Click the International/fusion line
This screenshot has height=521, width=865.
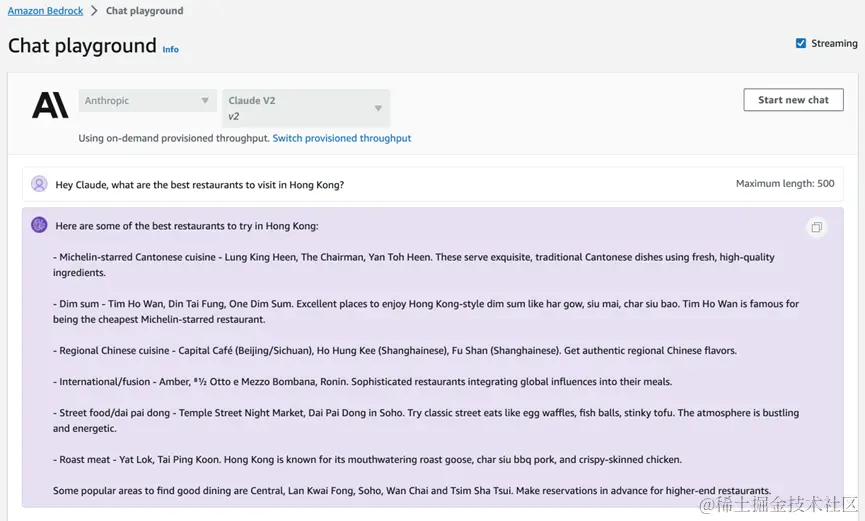(x=362, y=381)
